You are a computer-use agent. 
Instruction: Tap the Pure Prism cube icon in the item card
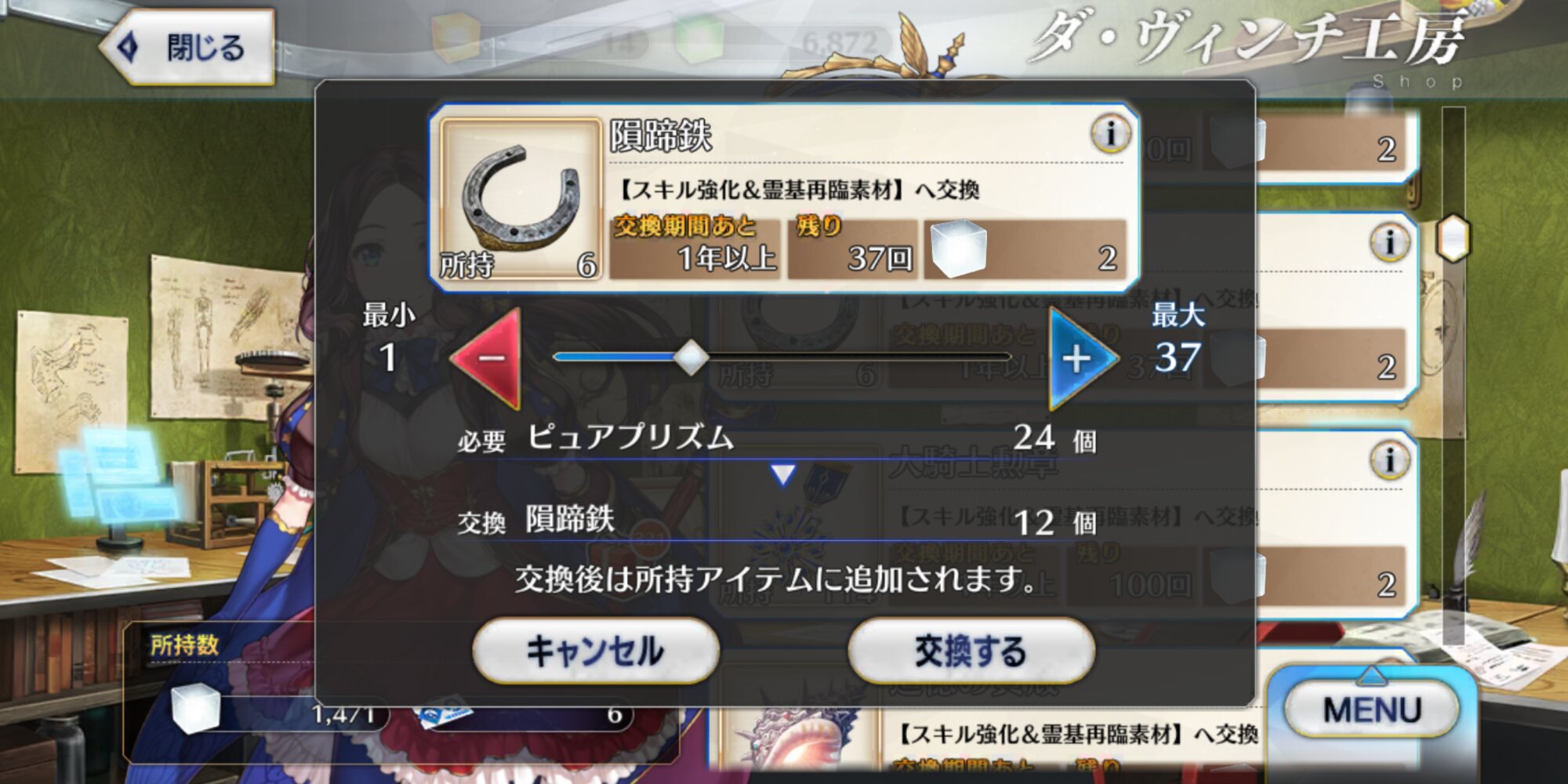click(x=957, y=248)
